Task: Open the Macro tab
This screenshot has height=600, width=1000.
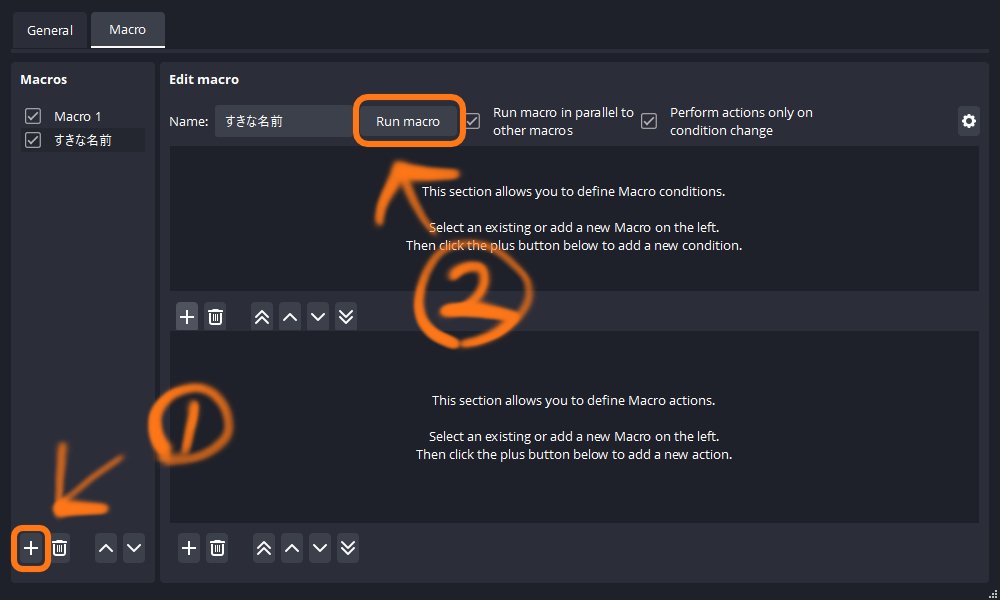Action: pyautogui.click(x=127, y=29)
